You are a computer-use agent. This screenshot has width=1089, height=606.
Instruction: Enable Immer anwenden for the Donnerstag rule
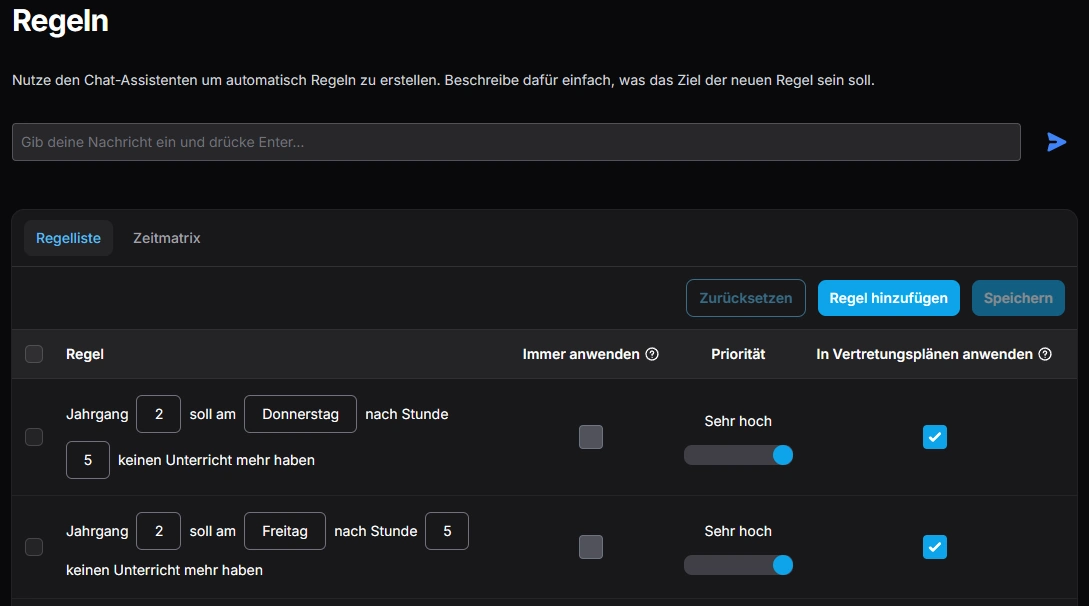tap(591, 437)
